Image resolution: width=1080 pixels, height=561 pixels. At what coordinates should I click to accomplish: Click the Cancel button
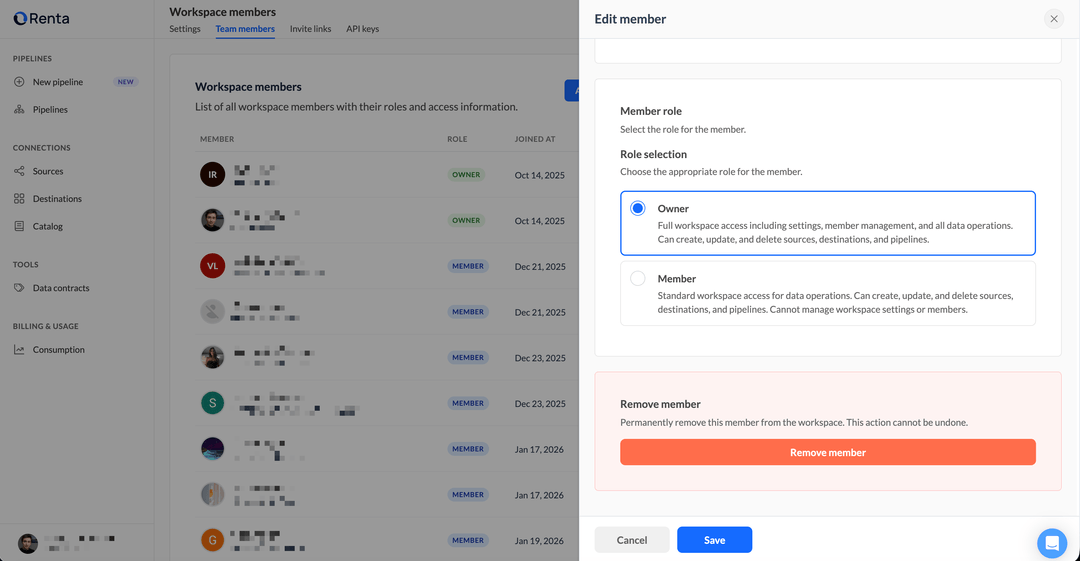[x=631, y=540]
